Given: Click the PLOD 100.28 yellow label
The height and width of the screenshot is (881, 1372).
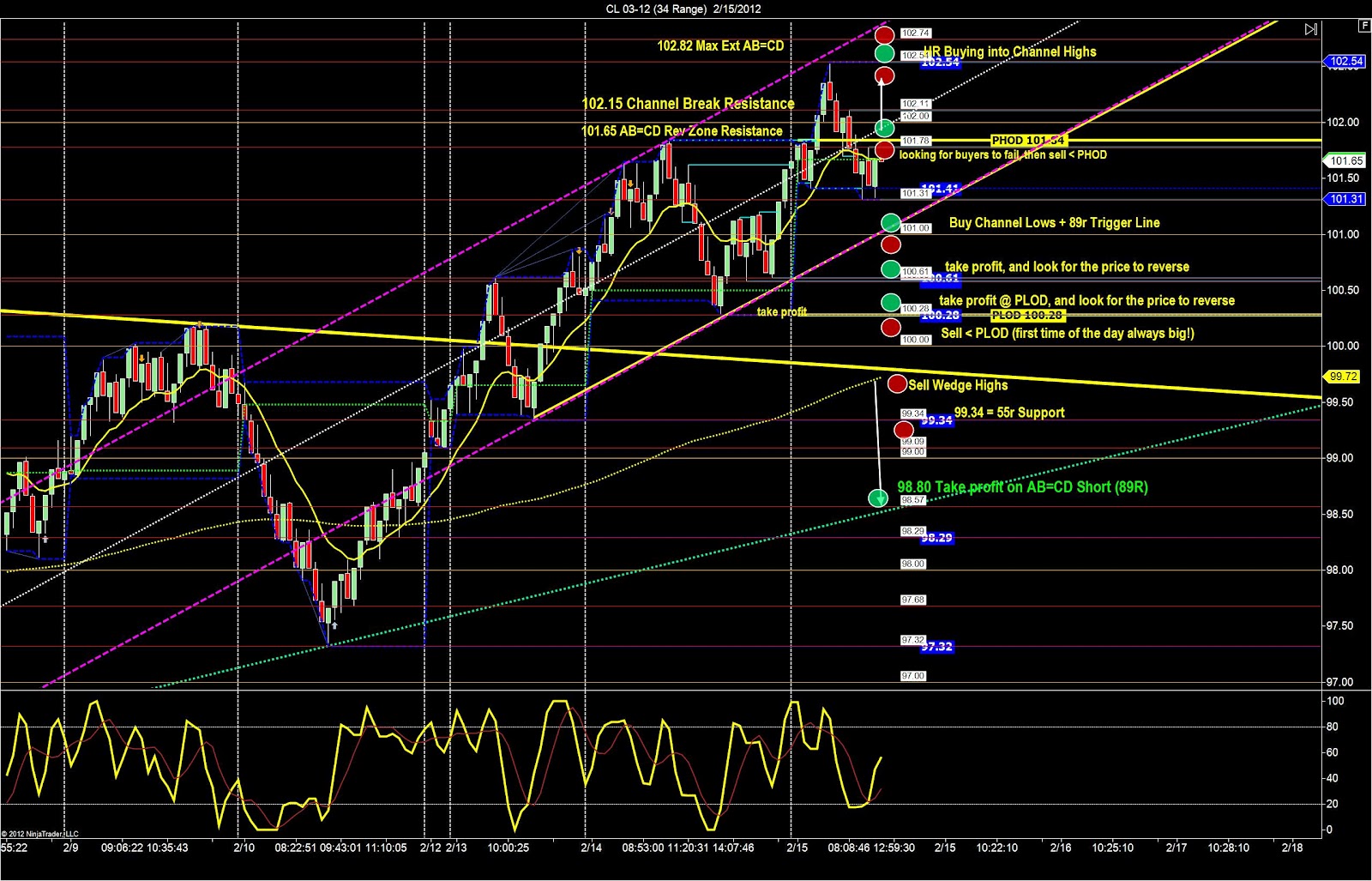Looking at the screenshot, I should [1026, 316].
